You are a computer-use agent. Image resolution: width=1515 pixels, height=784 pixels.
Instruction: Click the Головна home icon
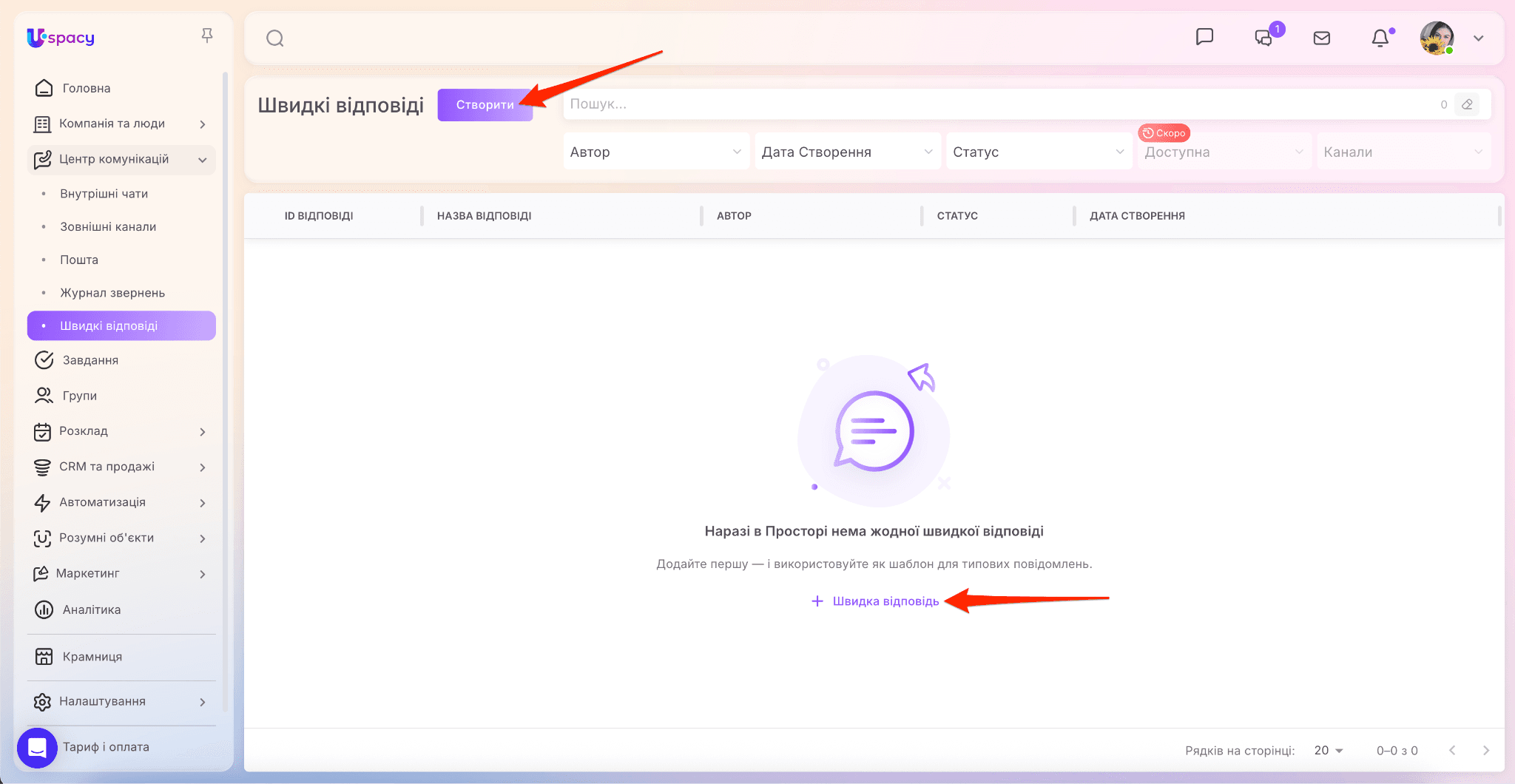pos(44,88)
